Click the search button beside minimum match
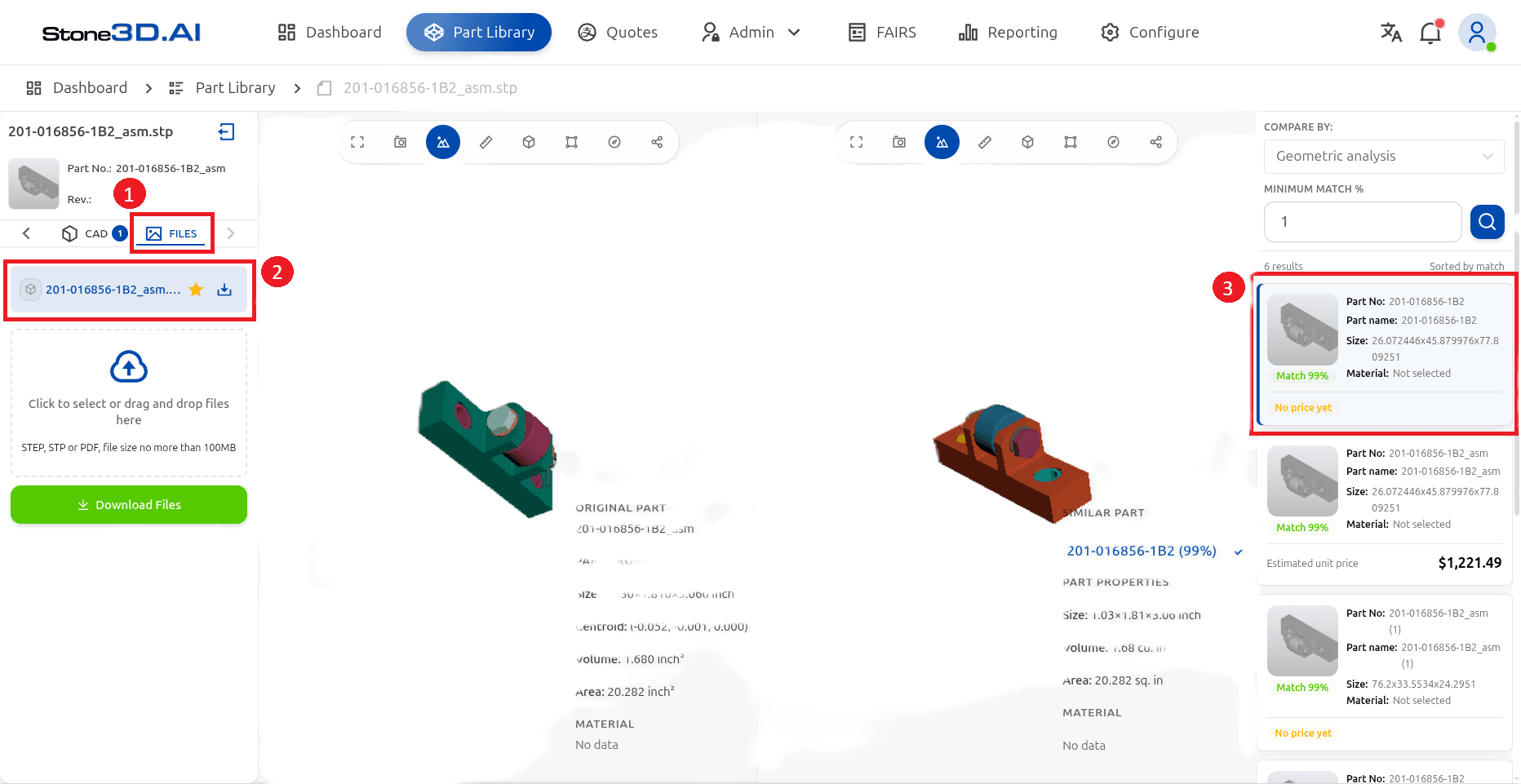Viewport: 1521px width, 784px height. tap(1487, 222)
